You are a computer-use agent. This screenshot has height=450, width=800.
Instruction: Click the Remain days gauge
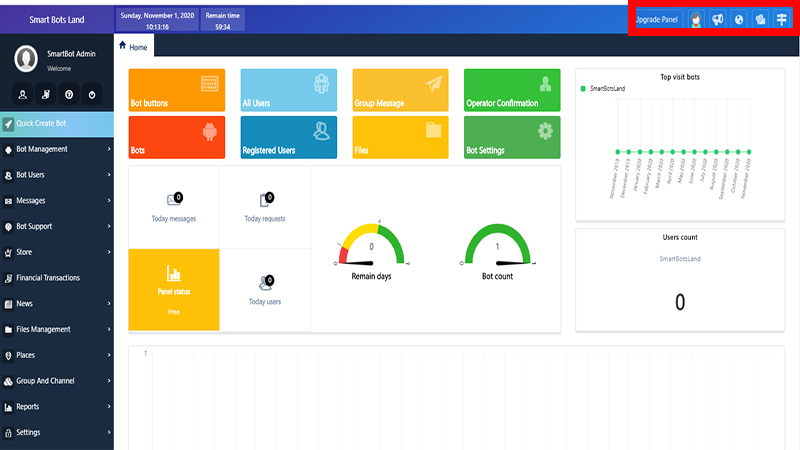pos(371,250)
